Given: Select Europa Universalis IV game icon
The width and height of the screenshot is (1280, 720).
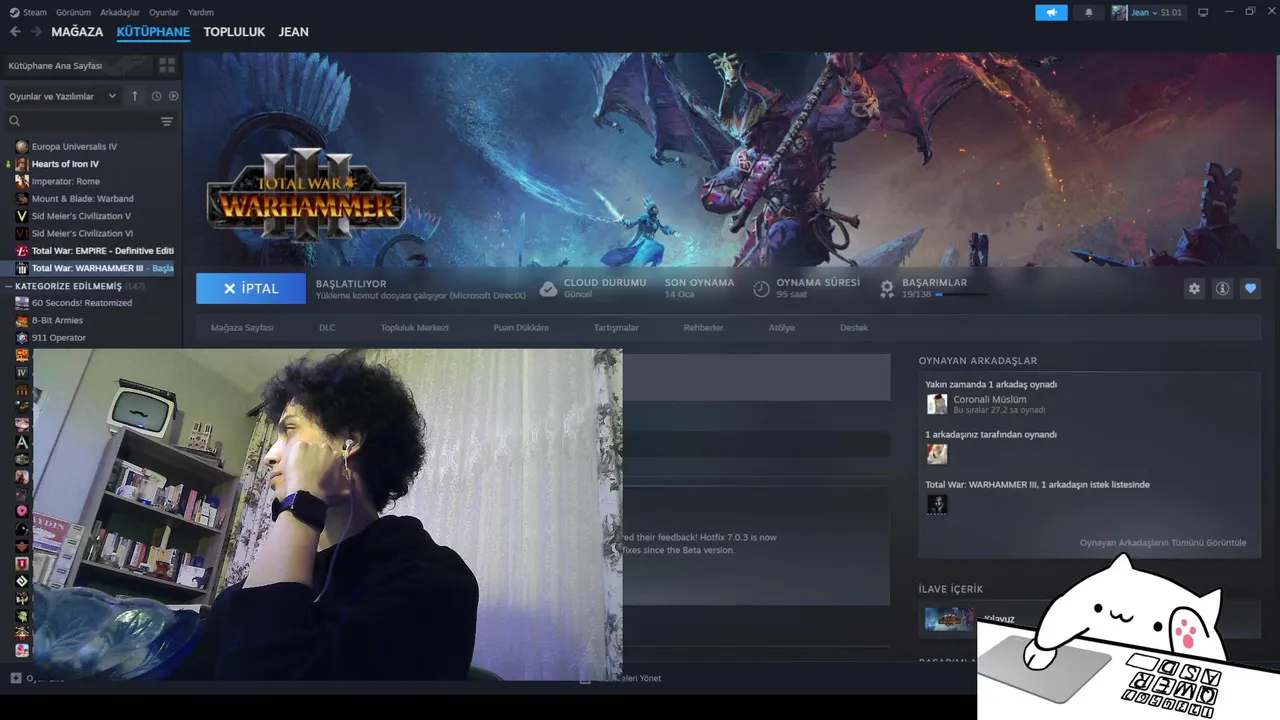Looking at the screenshot, I should coord(22,147).
